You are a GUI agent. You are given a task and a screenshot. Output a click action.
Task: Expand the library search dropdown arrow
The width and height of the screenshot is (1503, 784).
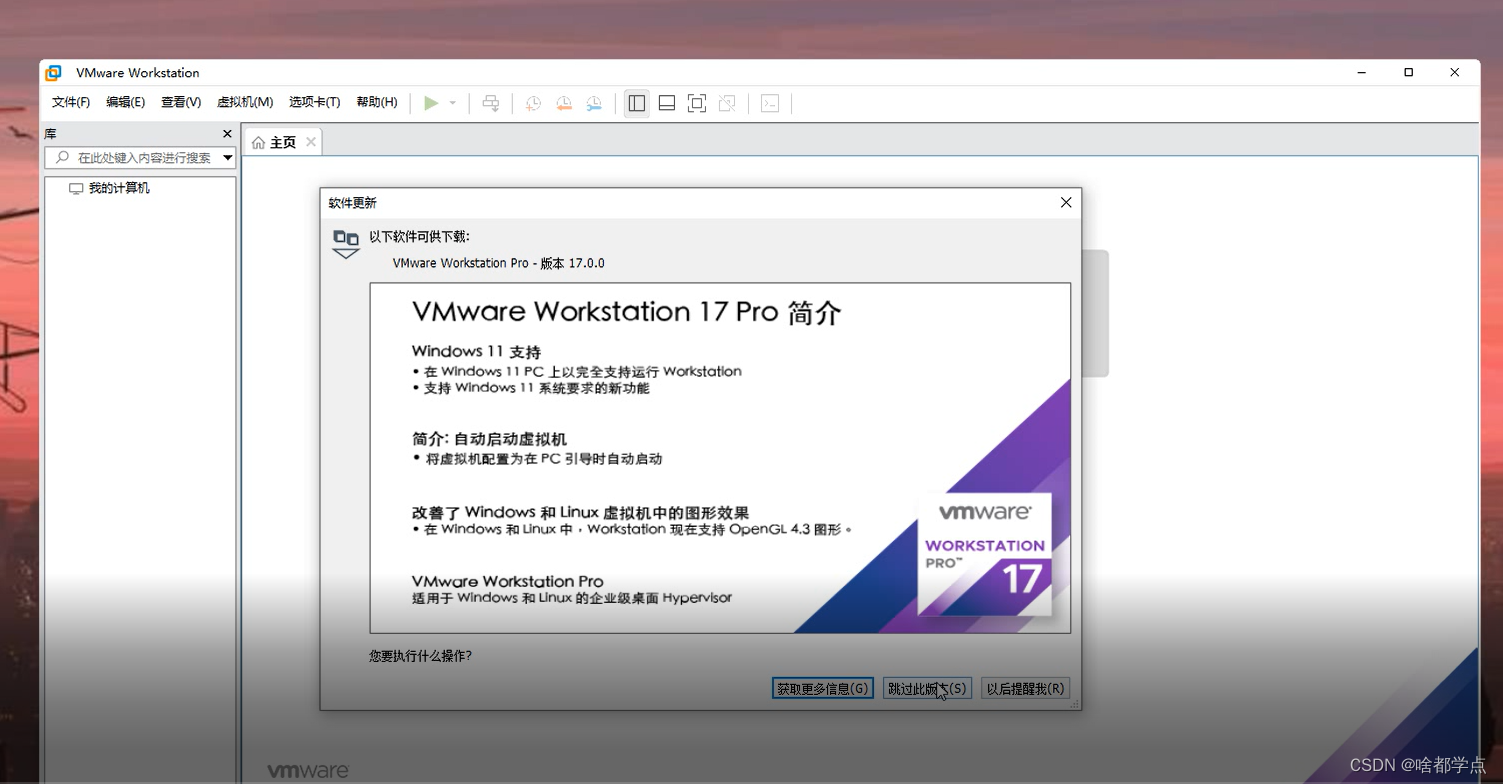[x=228, y=158]
